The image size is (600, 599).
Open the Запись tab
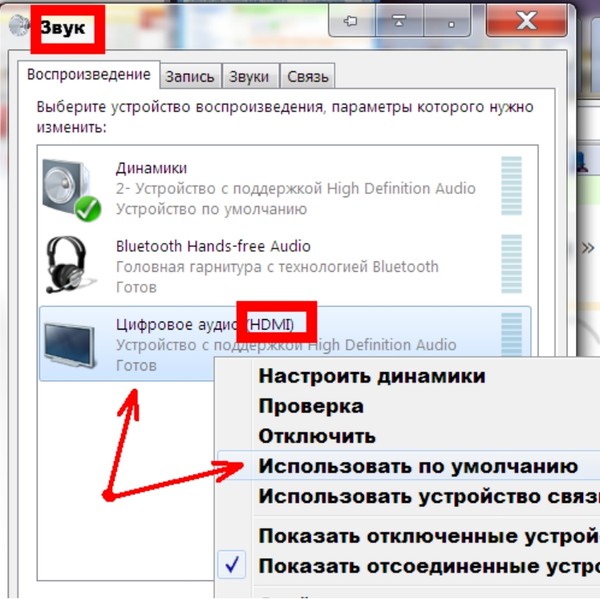pyautogui.click(x=190, y=77)
